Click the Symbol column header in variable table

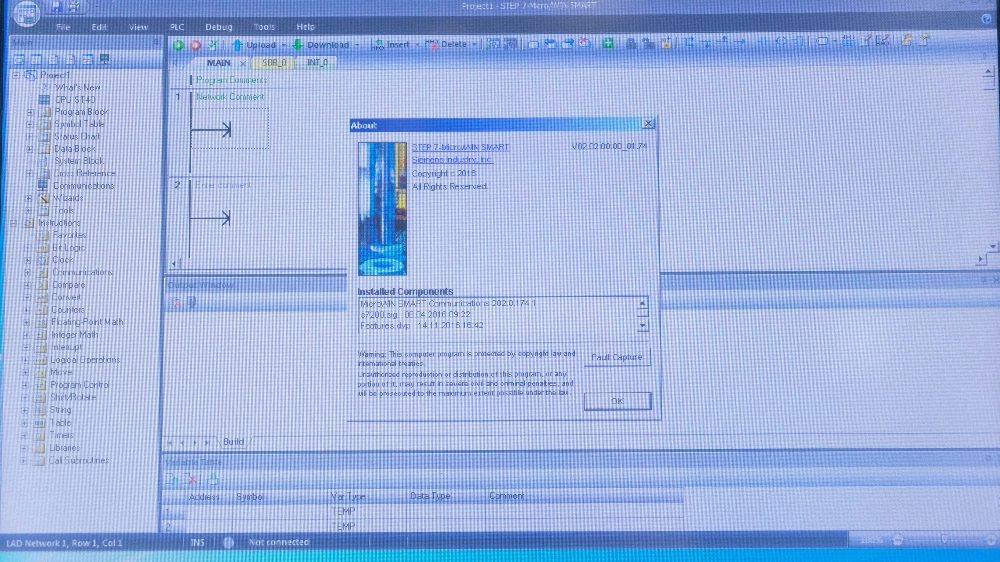coord(251,496)
